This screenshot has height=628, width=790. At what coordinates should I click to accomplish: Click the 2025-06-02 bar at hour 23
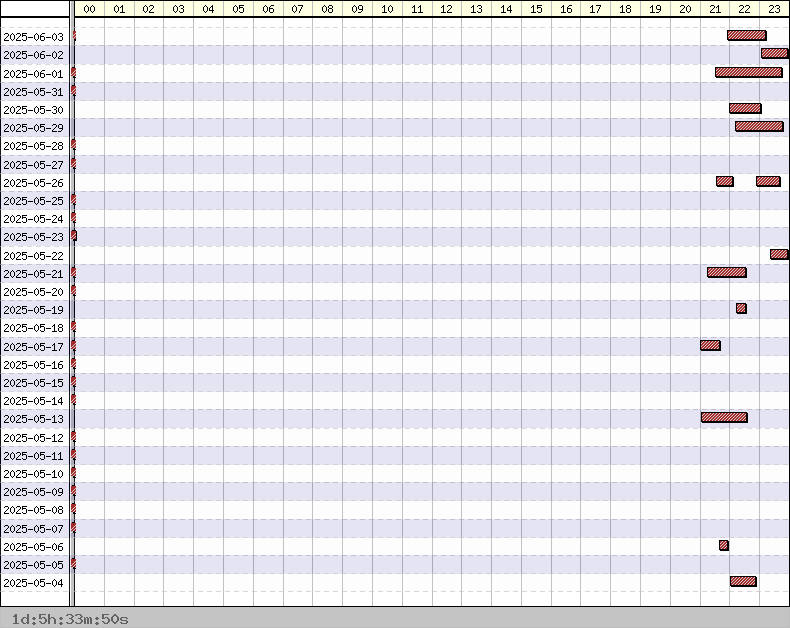(775, 53)
